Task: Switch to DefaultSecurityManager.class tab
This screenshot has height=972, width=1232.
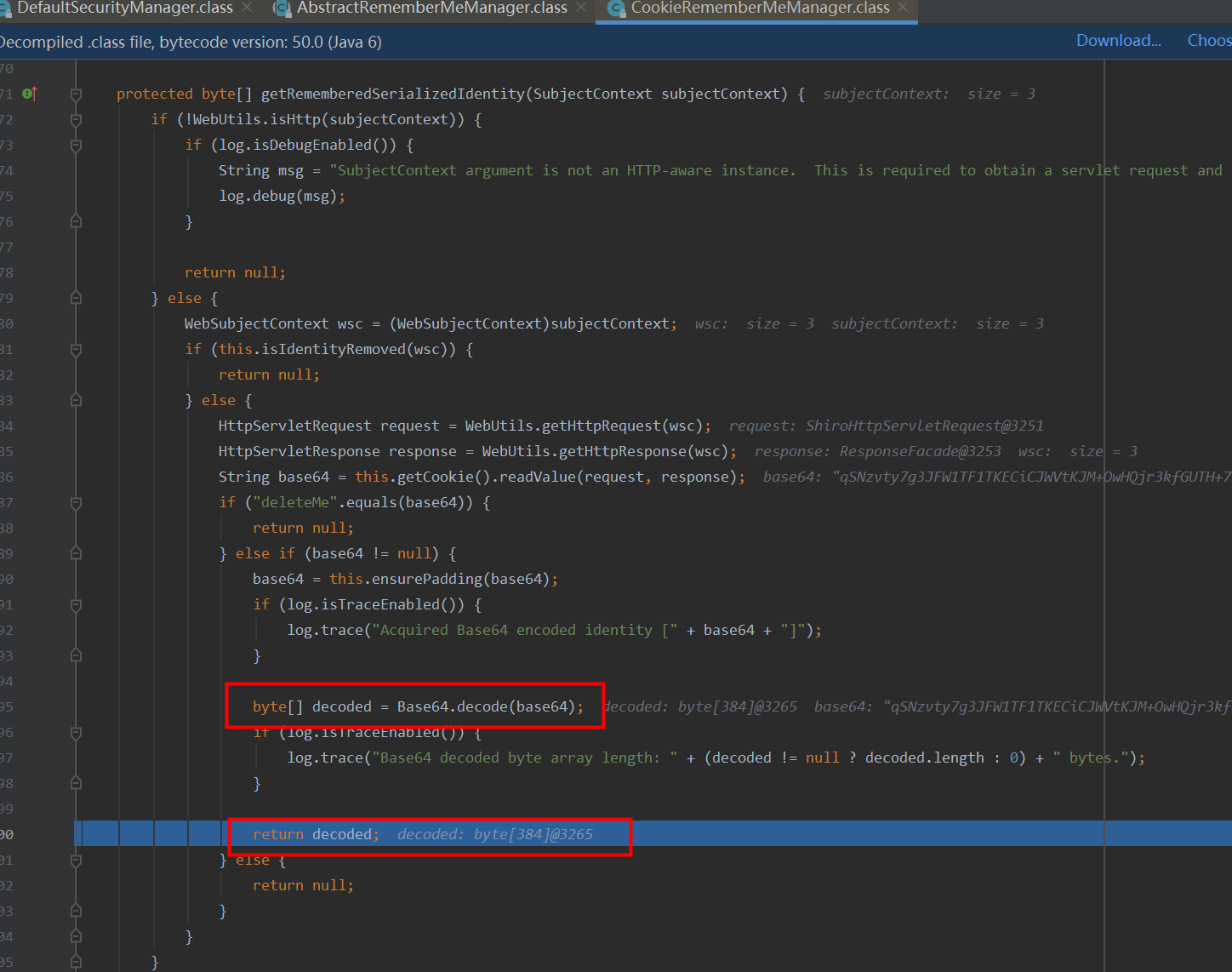Action: point(123,9)
